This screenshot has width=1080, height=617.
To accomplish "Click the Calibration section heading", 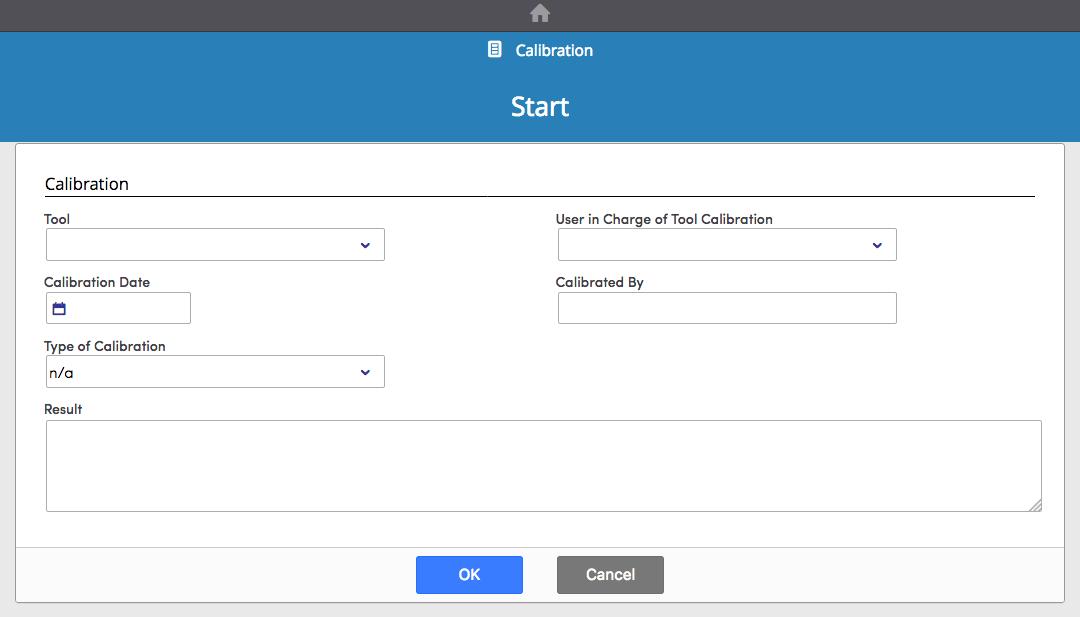I will (87, 184).
